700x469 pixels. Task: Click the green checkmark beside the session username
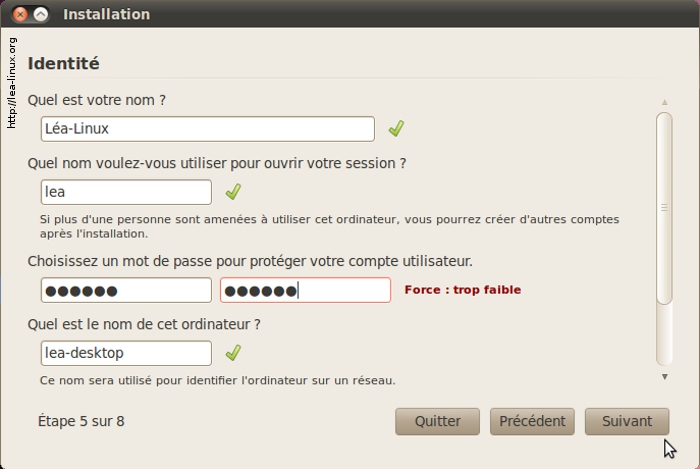pos(233,191)
